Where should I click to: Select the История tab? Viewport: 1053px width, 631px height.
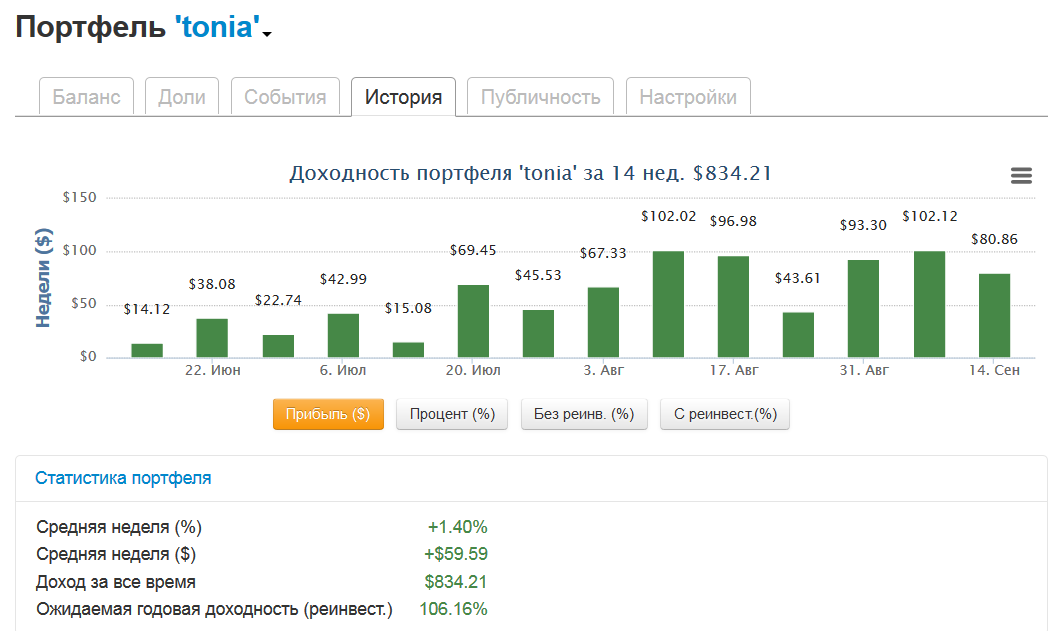(x=403, y=97)
